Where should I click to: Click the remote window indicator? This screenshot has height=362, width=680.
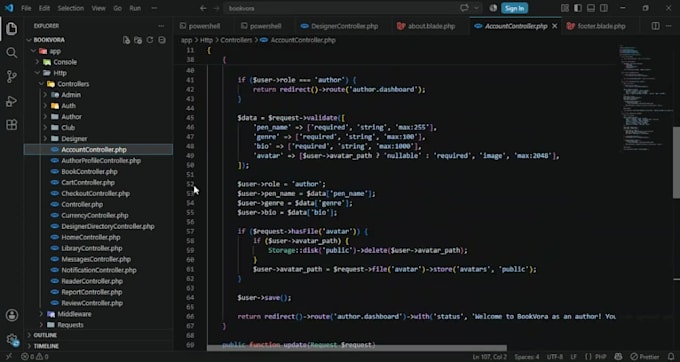(x=9, y=357)
